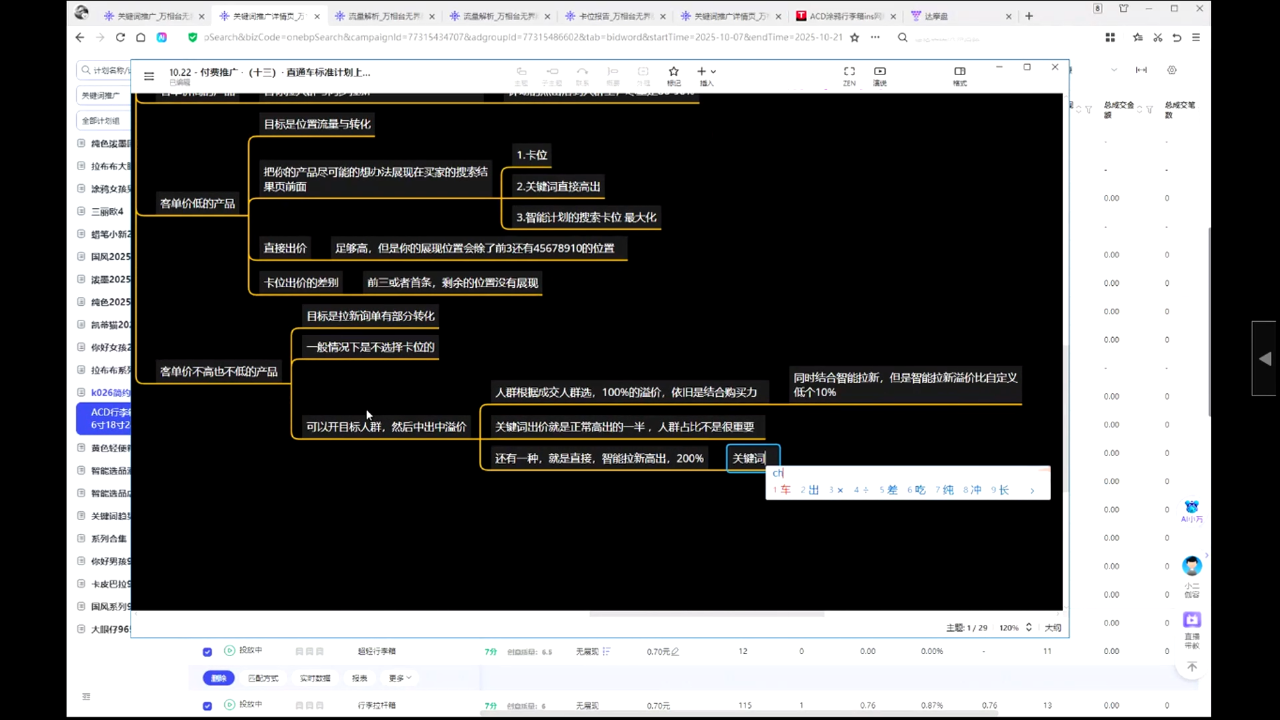
Task: Expand the 国风2025 plan tree item
Action: click(x=82, y=256)
